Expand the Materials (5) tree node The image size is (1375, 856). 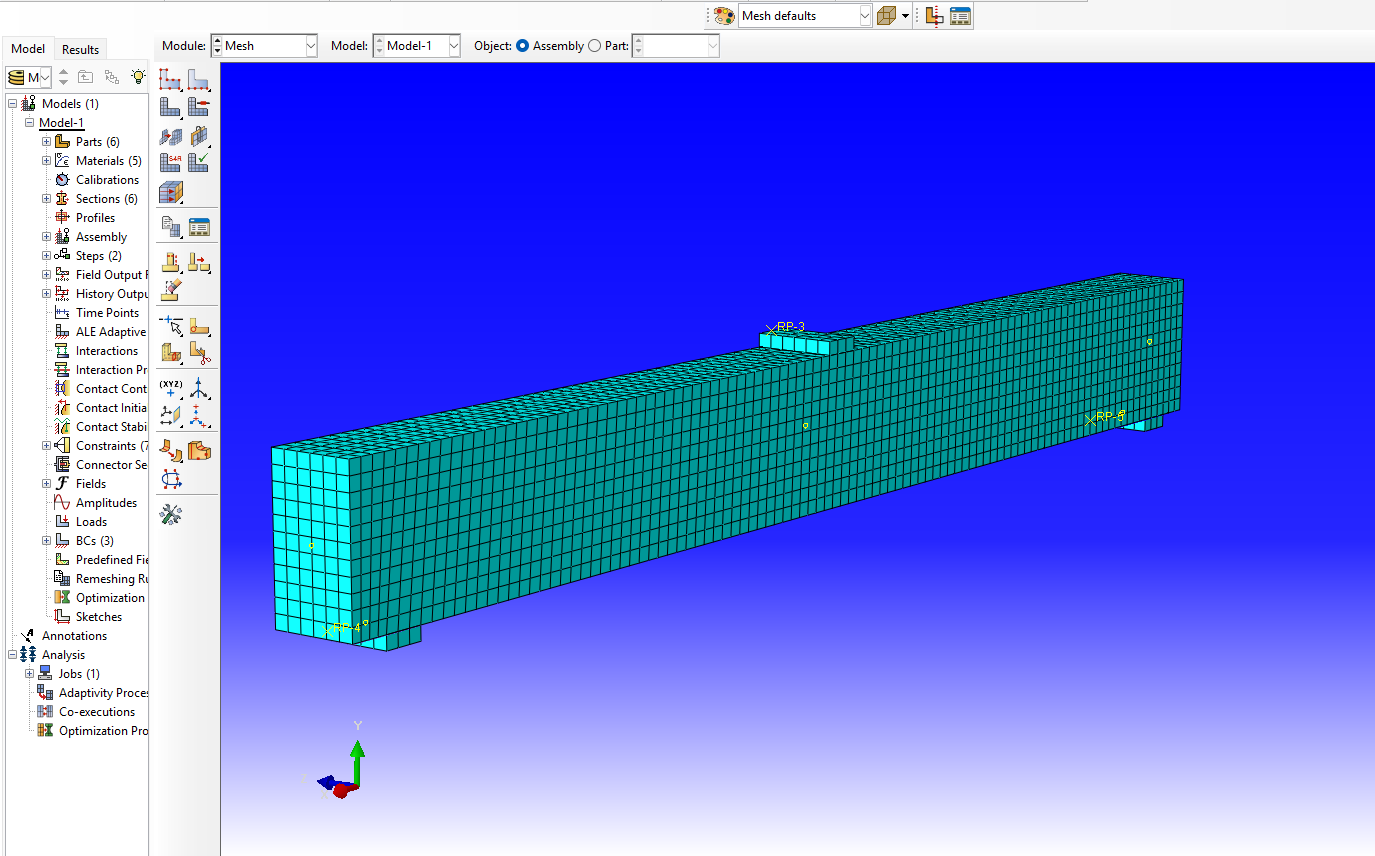(x=46, y=161)
